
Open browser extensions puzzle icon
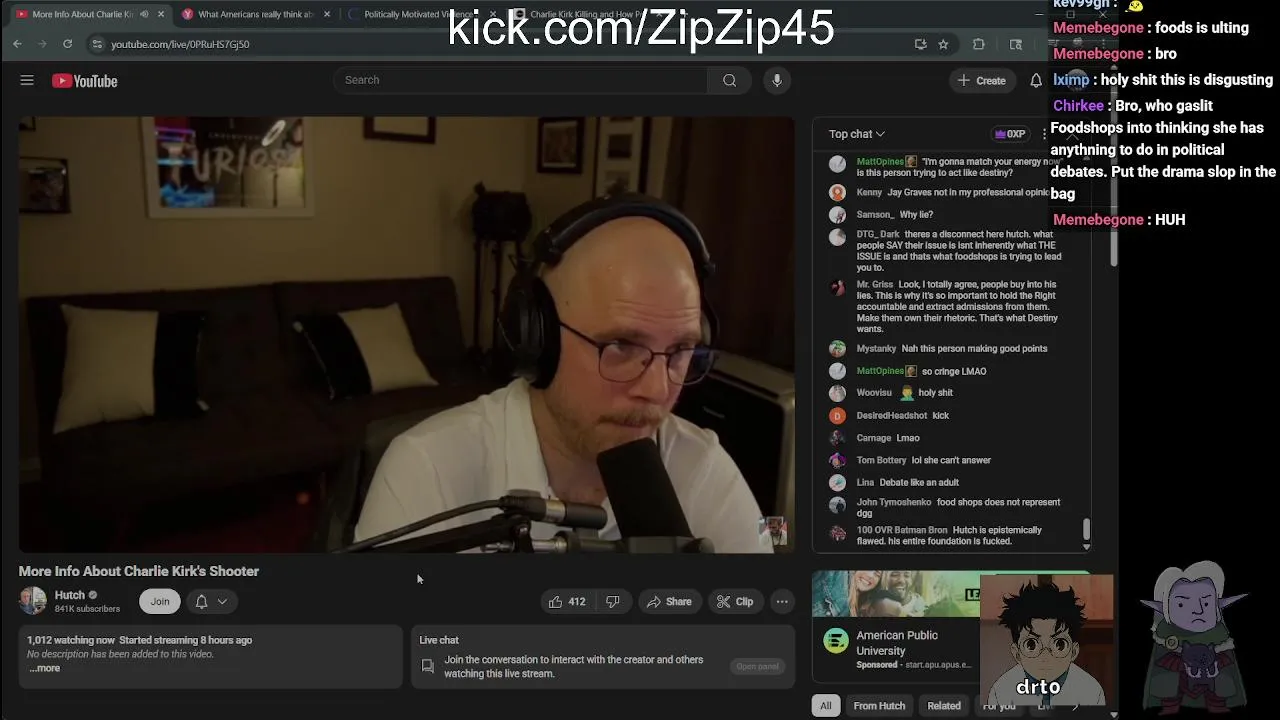[x=979, y=44]
